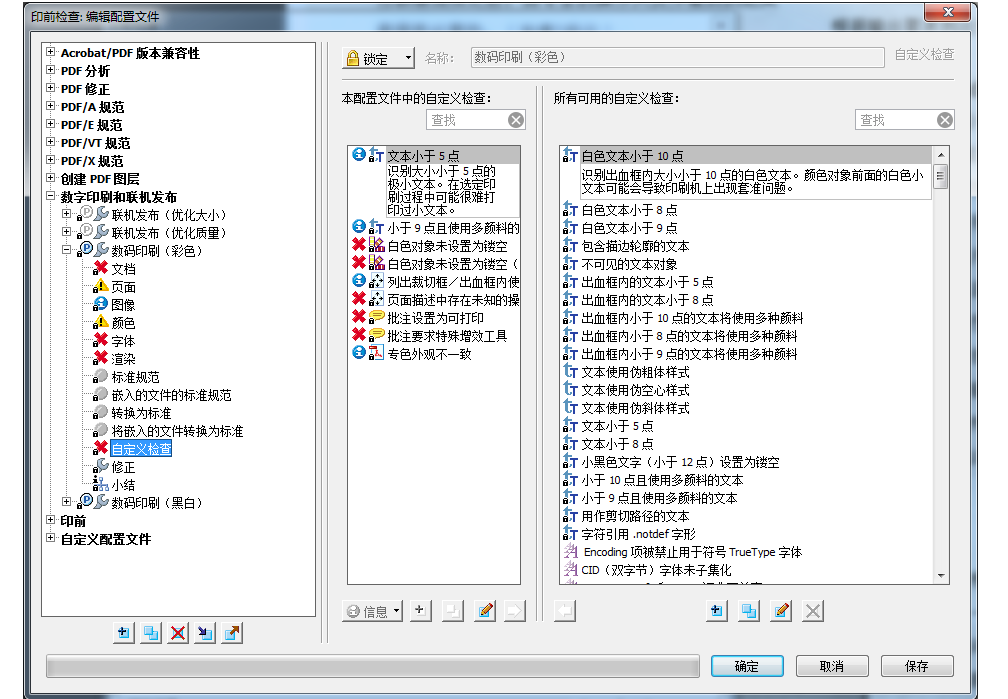The image size is (1008, 699).
Task: Expand the 数码印刷（黑白） profile node
Action: coord(67,502)
